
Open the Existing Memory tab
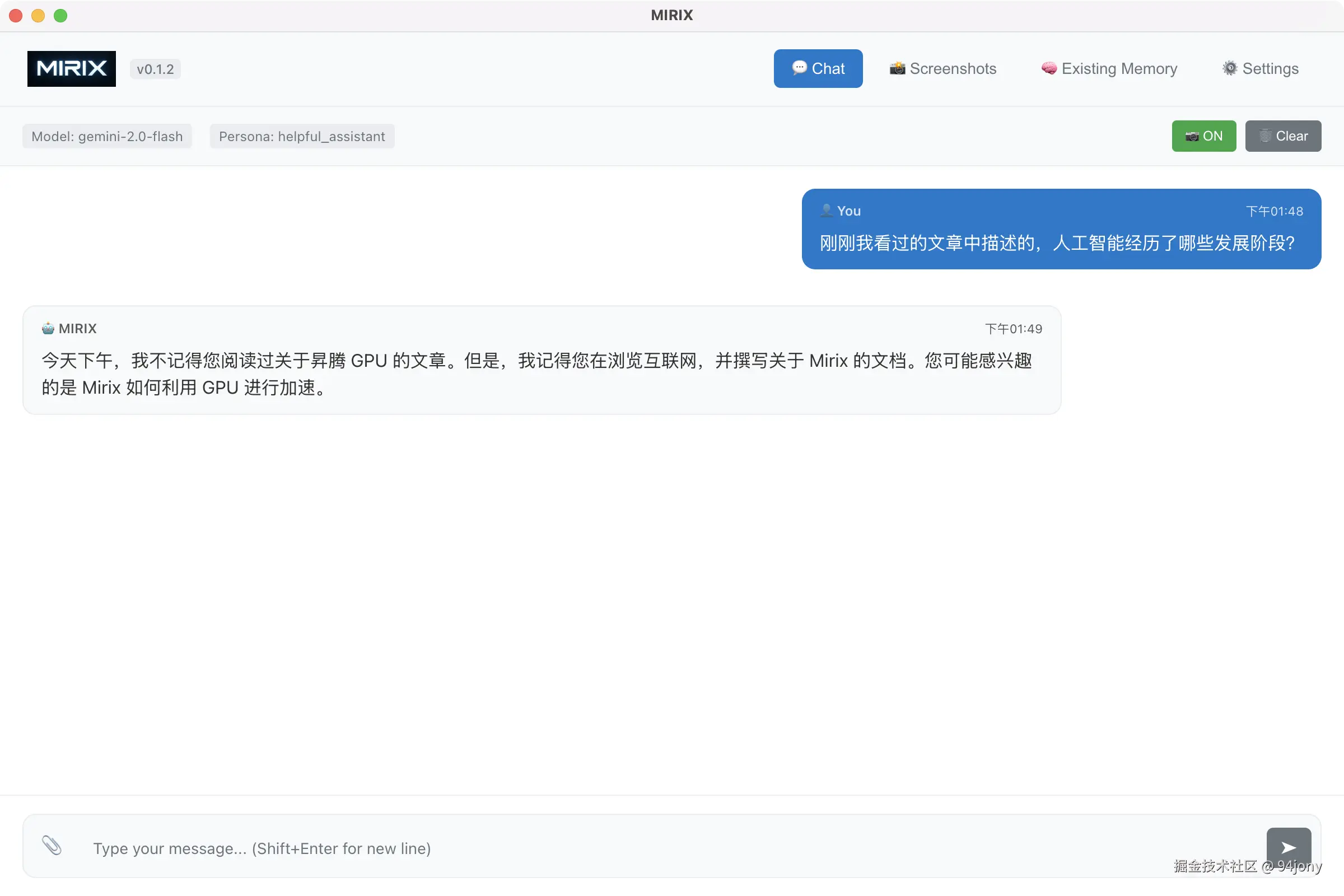(1109, 68)
